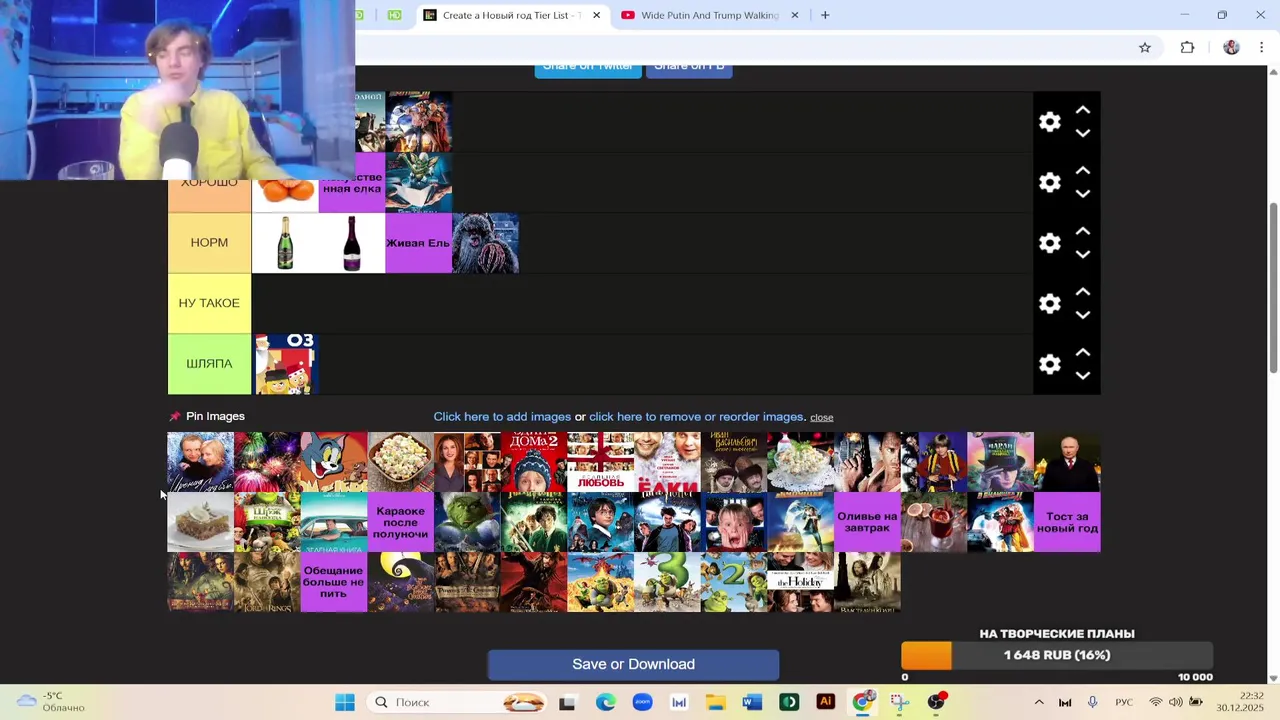
Task: Select the 'Ёлки' movie poster
Action: click(667, 462)
